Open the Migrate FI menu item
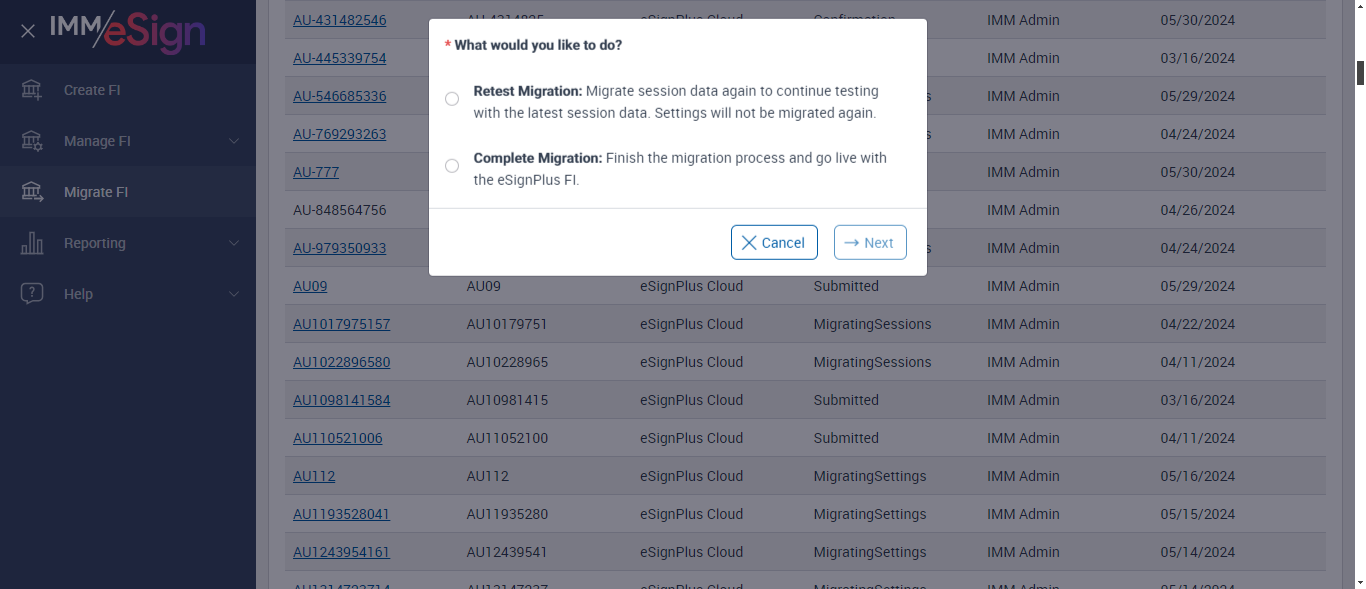Image resolution: width=1366 pixels, height=589 pixels. (x=96, y=192)
